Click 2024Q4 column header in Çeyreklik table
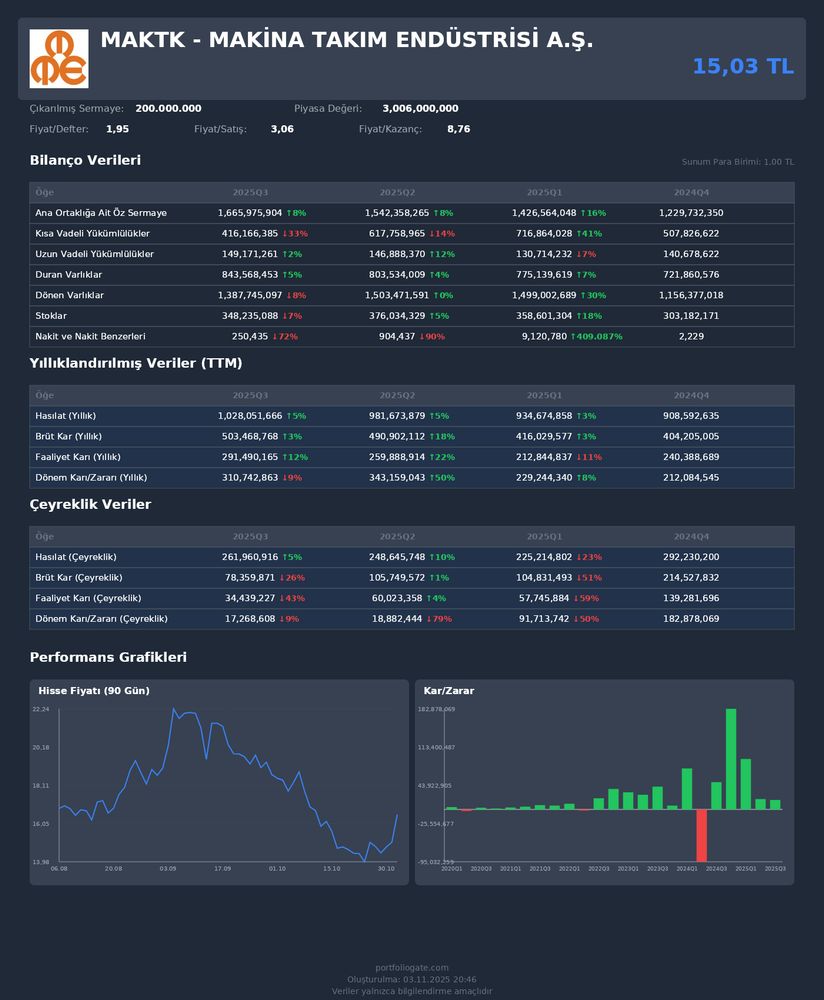Screen dimensions: 824x1000 691,537
